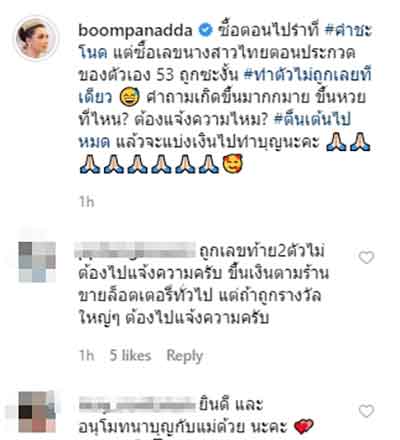The width and height of the screenshot is (400, 440).
Task: Like the first comment with heart icon
Action: pos(366,258)
